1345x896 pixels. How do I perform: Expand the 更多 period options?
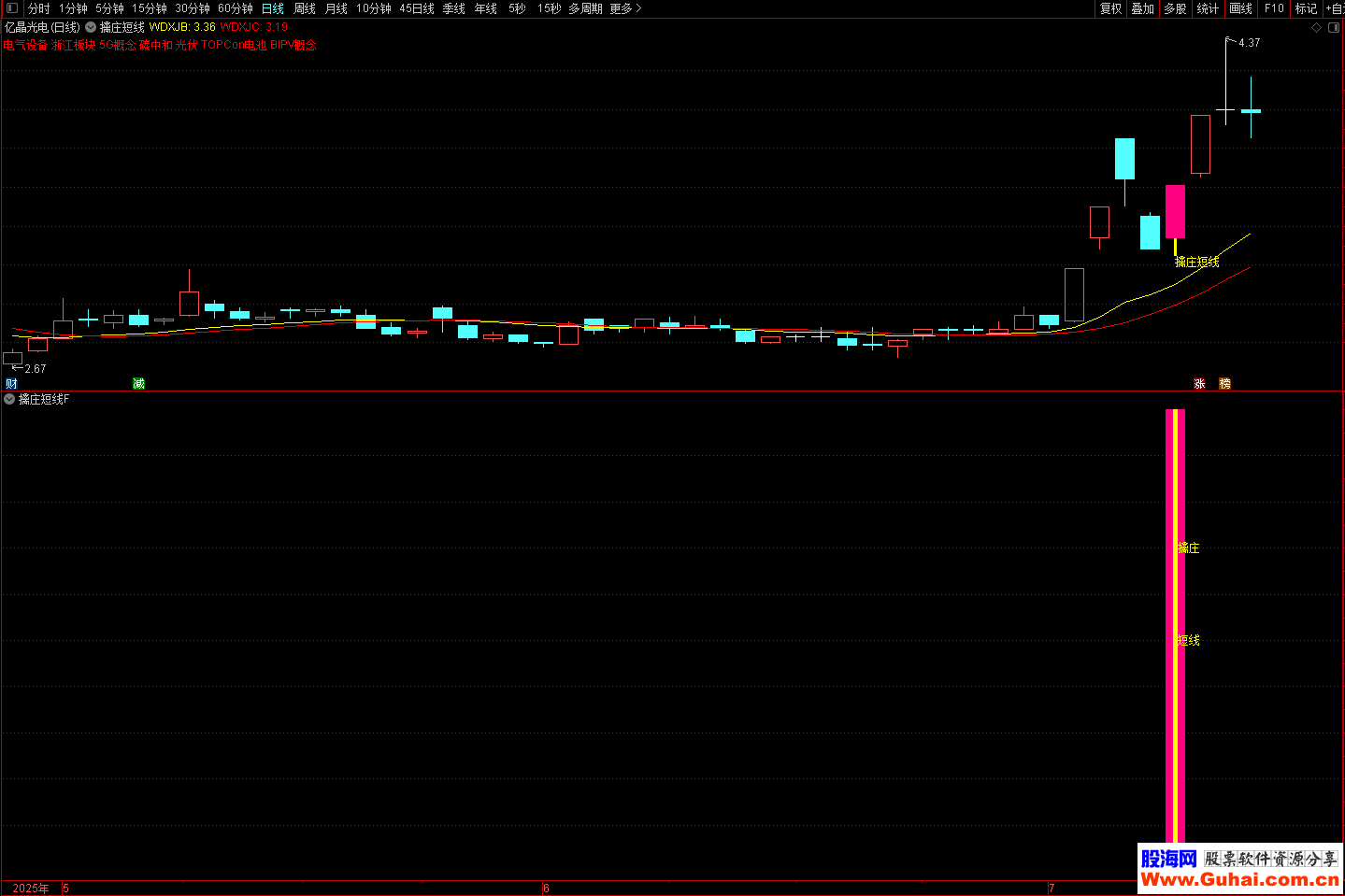click(625, 8)
